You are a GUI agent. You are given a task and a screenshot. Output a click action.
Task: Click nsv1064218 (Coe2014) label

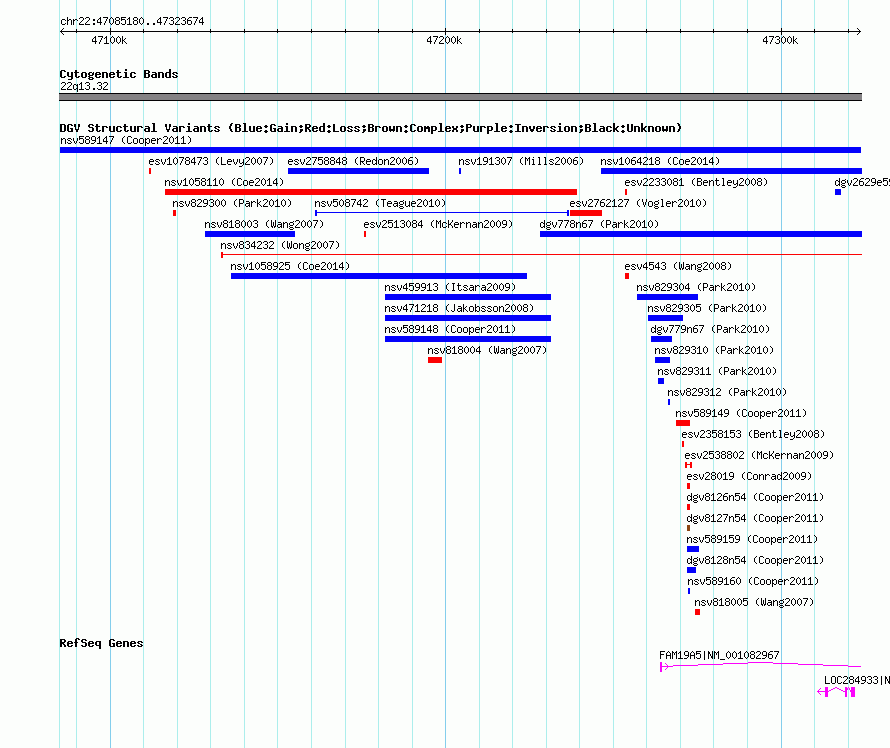tap(660, 161)
